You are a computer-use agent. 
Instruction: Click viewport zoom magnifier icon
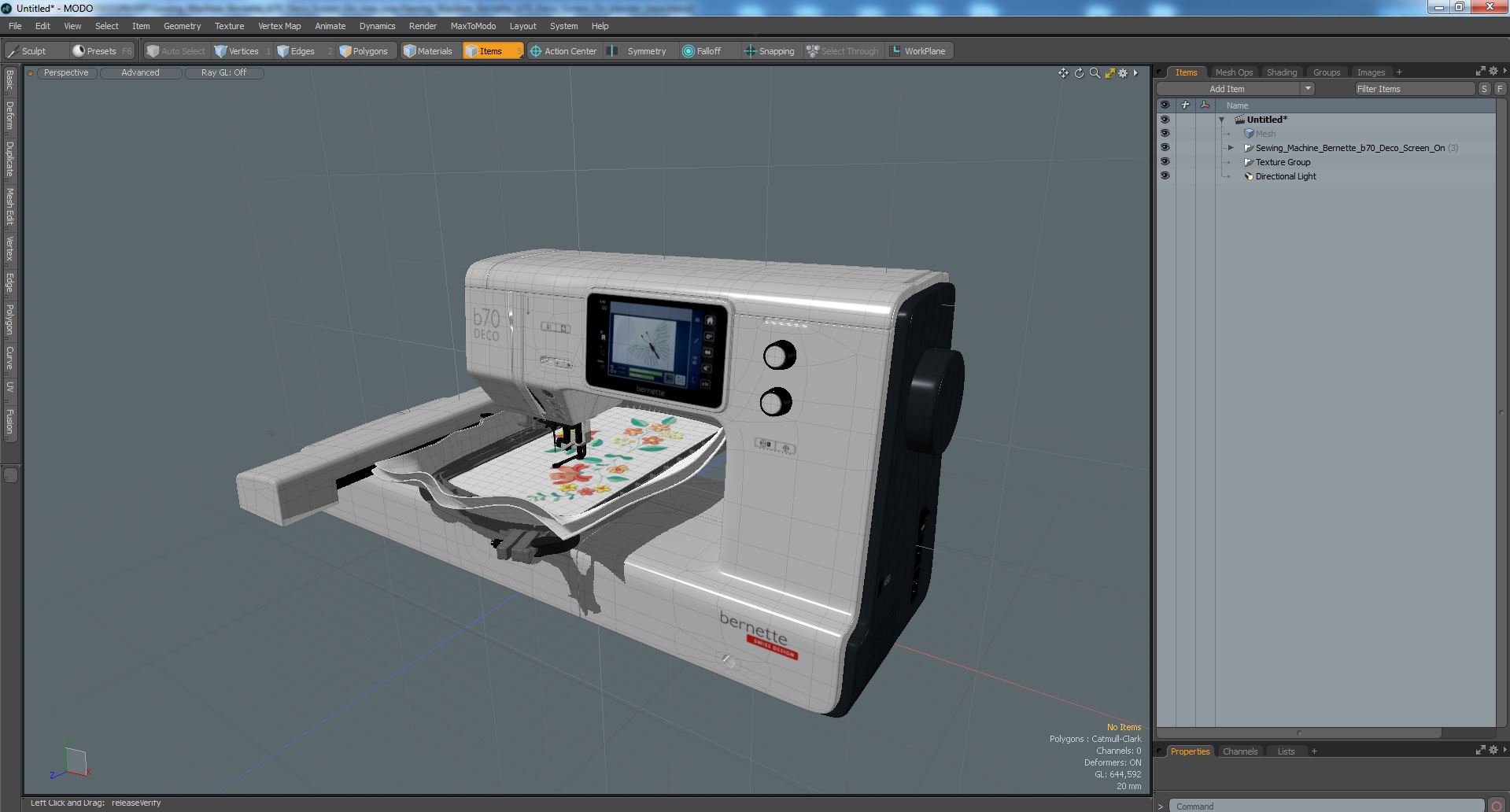[x=1095, y=73]
